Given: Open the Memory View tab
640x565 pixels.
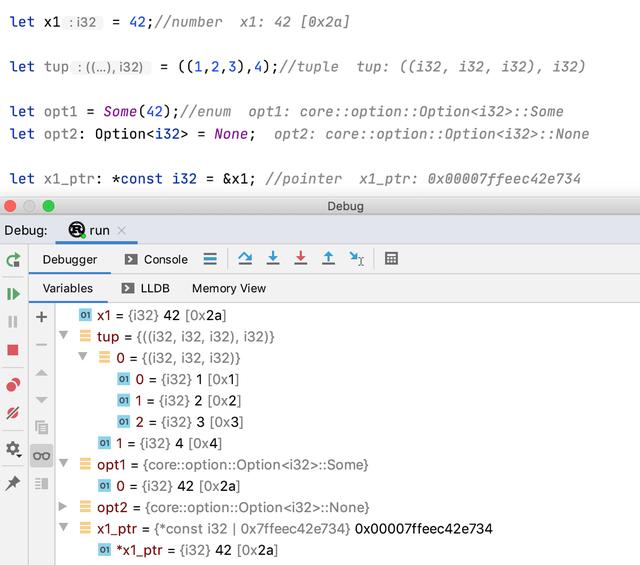Looking at the screenshot, I should pyautogui.click(x=229, y=288).
